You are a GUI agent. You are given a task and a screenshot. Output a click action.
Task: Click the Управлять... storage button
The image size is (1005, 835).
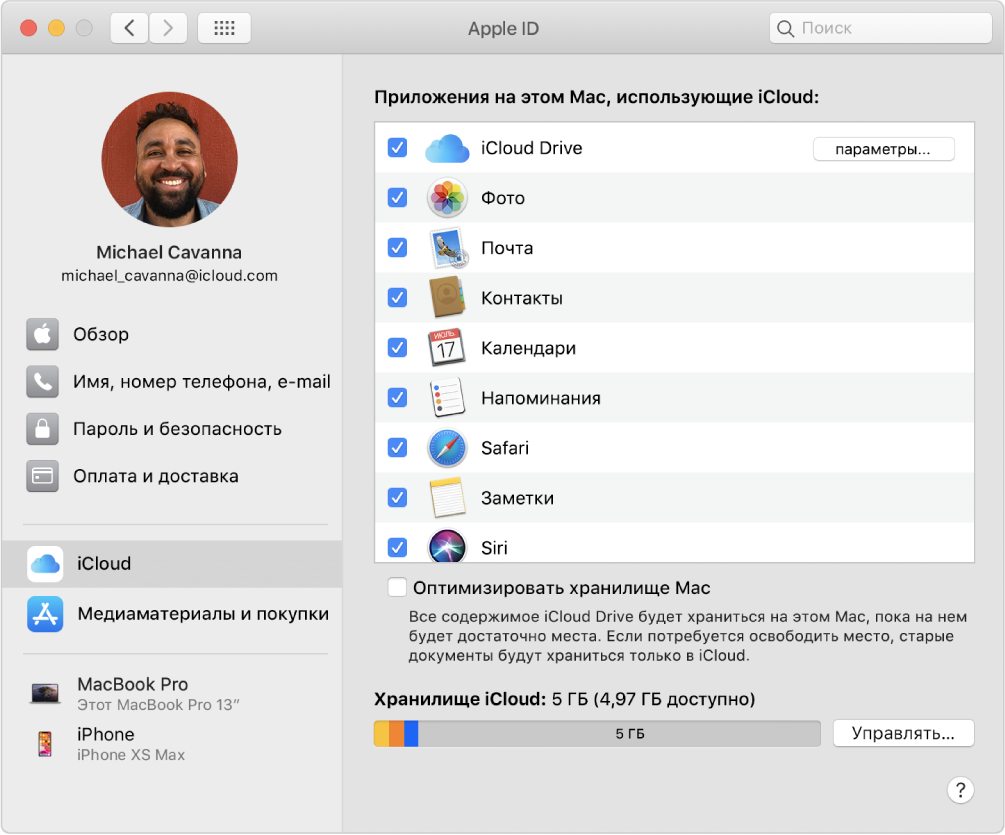click(903, 733)
